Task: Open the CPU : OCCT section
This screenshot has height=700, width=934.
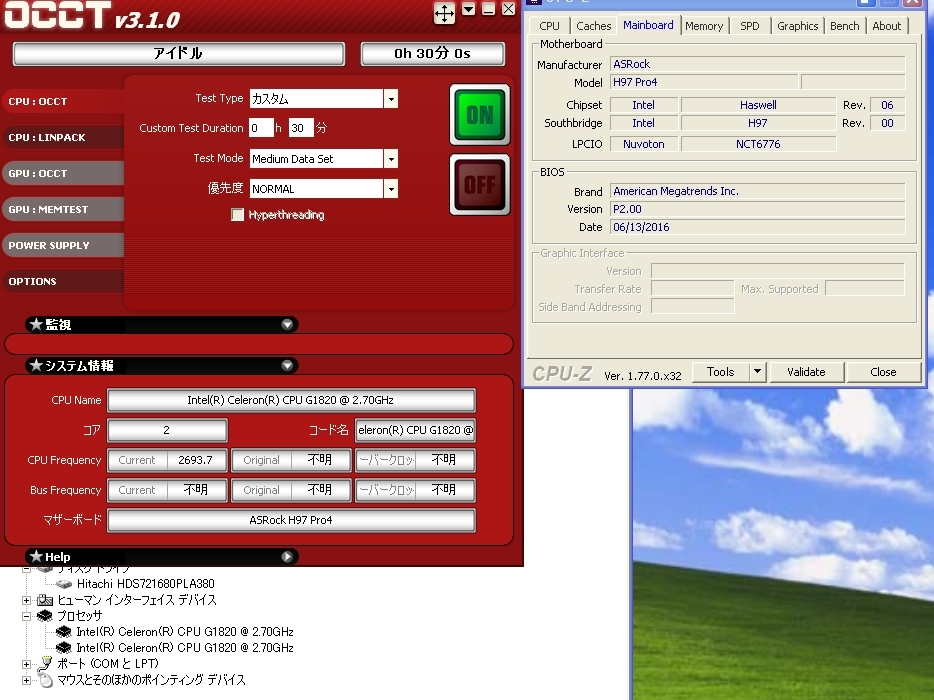Action: pos(63,101)
